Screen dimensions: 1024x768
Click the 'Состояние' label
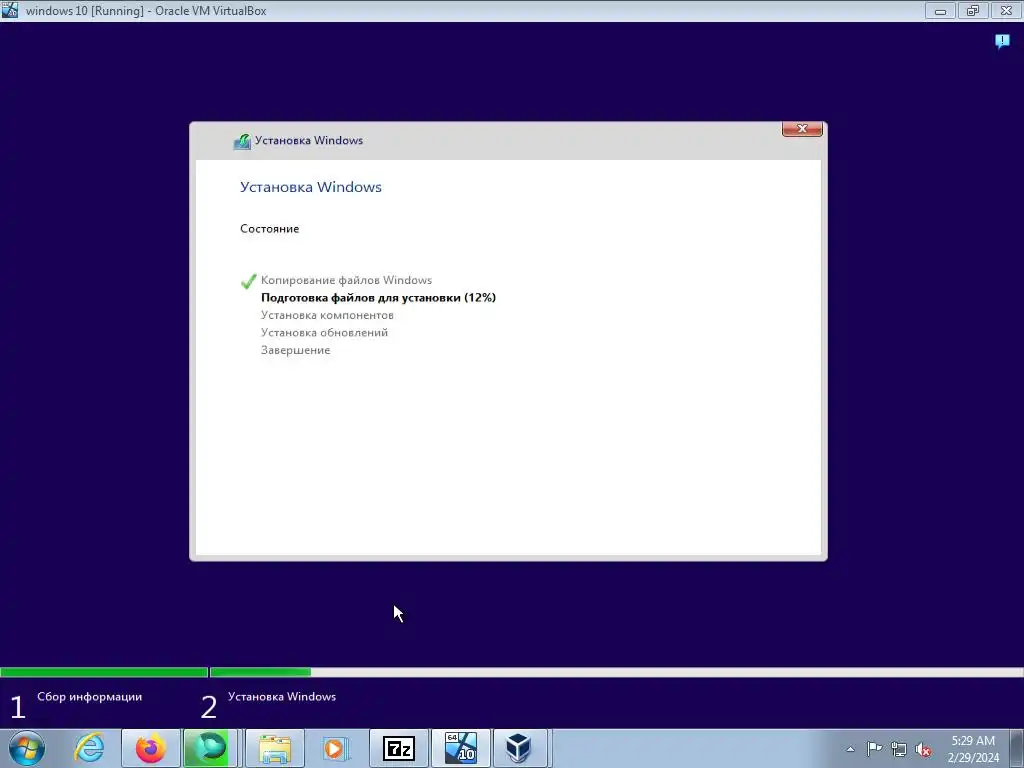pos(270,229)
